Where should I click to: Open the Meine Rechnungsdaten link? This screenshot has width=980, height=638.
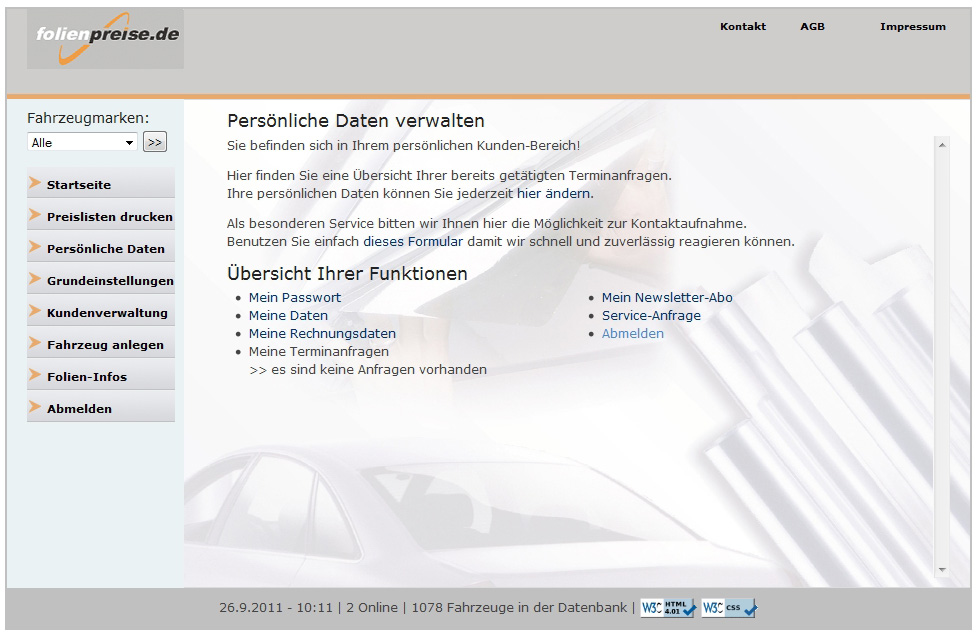click(322, 334)
